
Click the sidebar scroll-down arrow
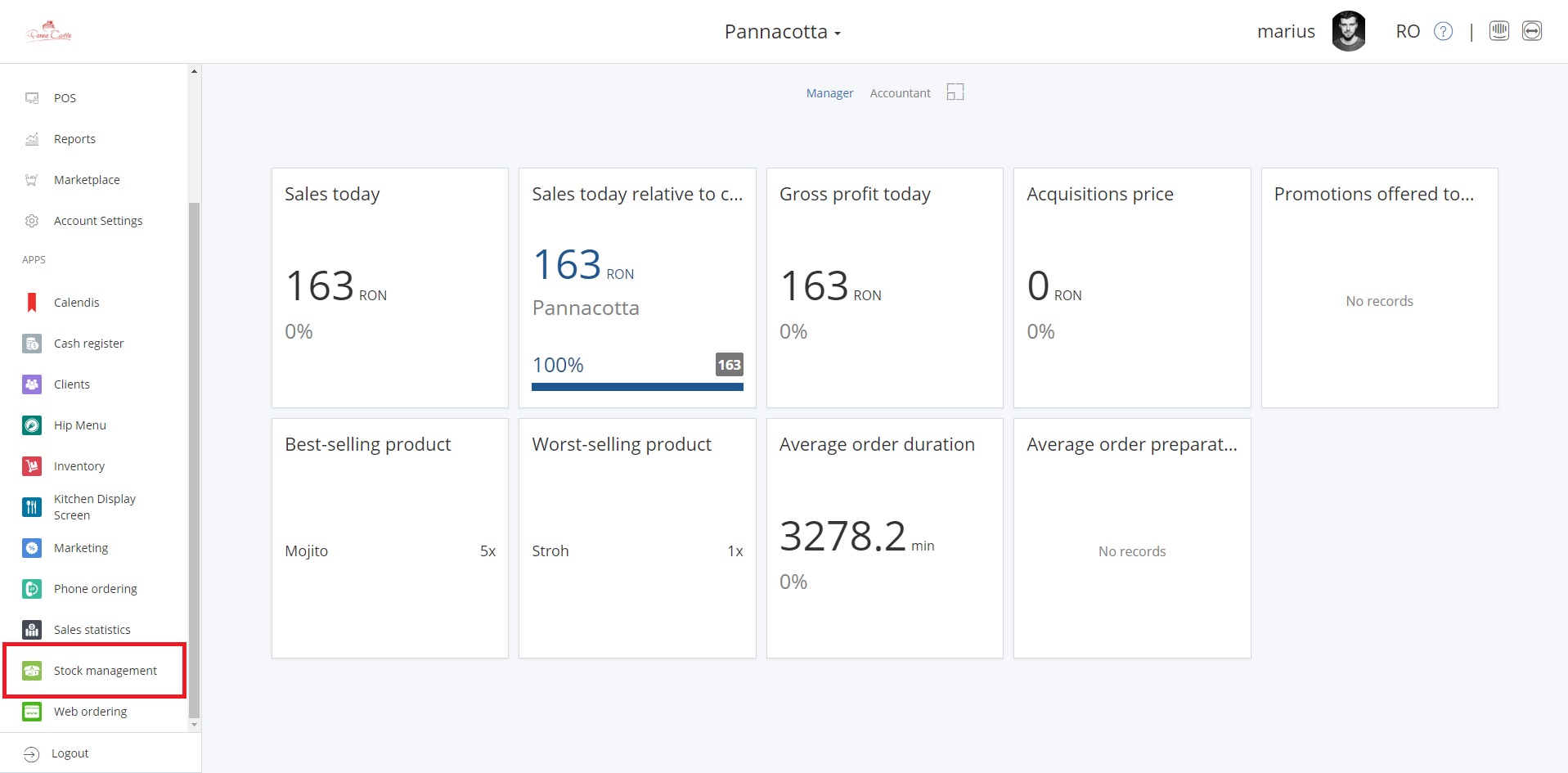194,725
